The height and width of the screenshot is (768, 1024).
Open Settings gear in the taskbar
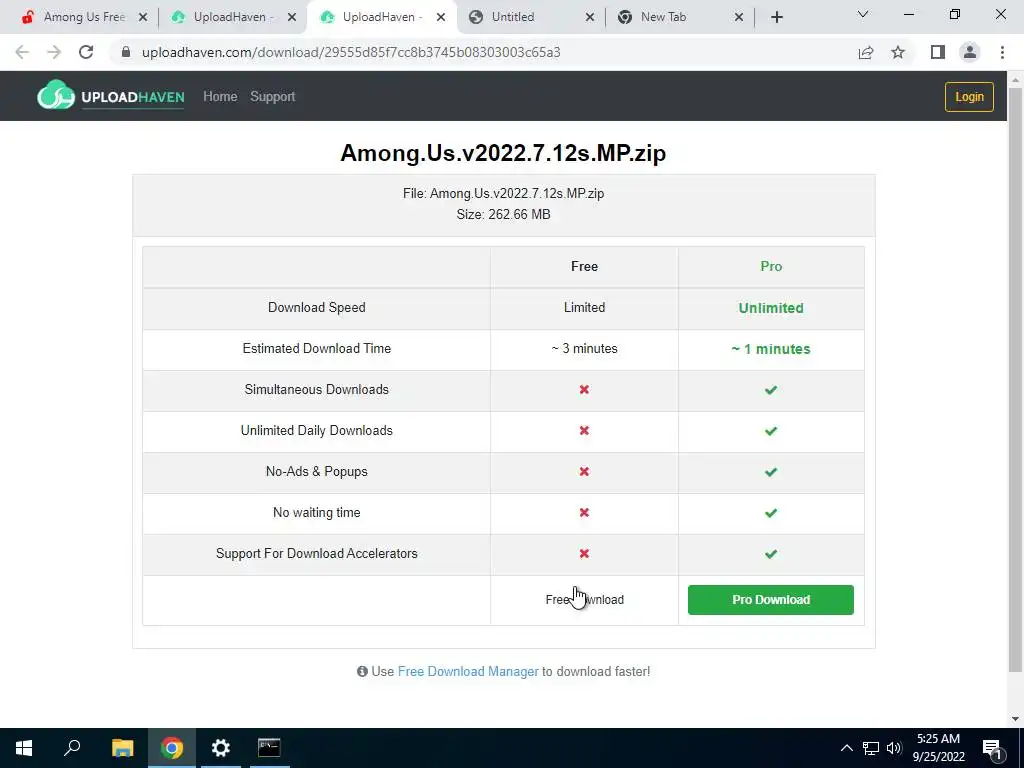tap(221, 748)
